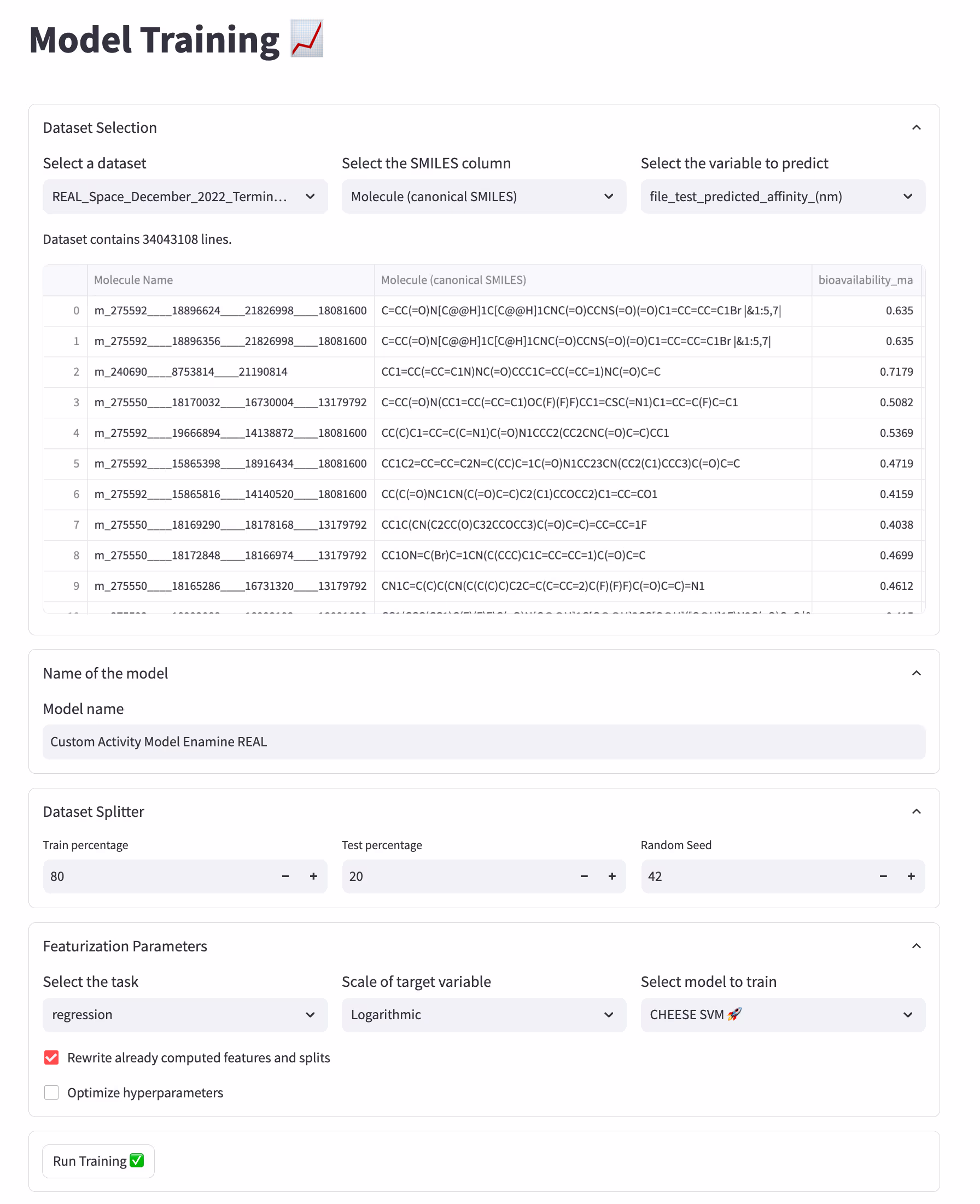
Task: Collapse the Dataset Selection section
Action: 916,127
